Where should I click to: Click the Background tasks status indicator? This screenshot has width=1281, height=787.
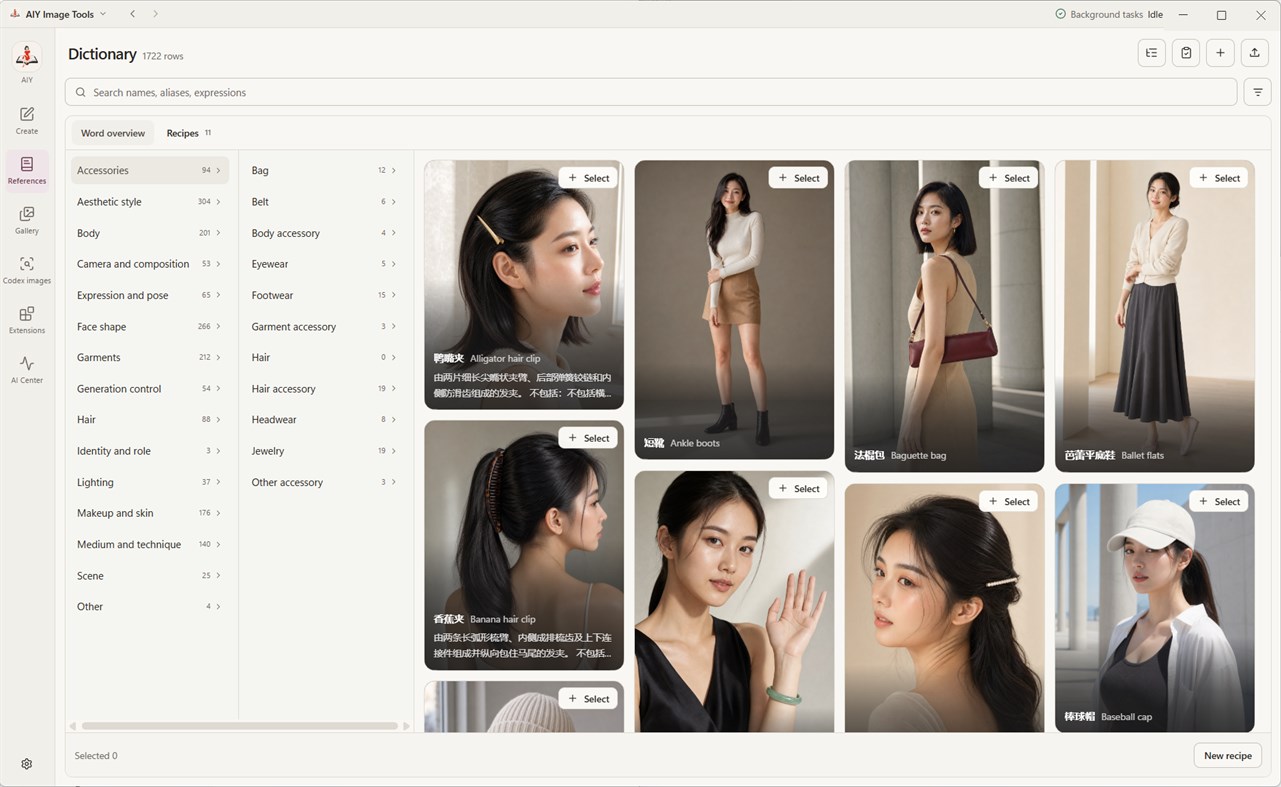click(1109, 15)
